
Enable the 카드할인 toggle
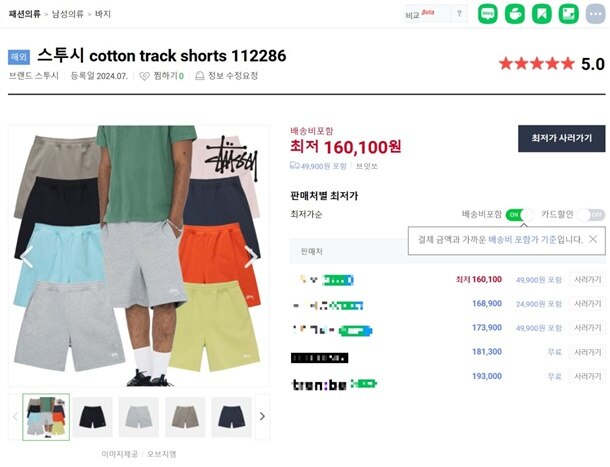click(x=591, y=214)
